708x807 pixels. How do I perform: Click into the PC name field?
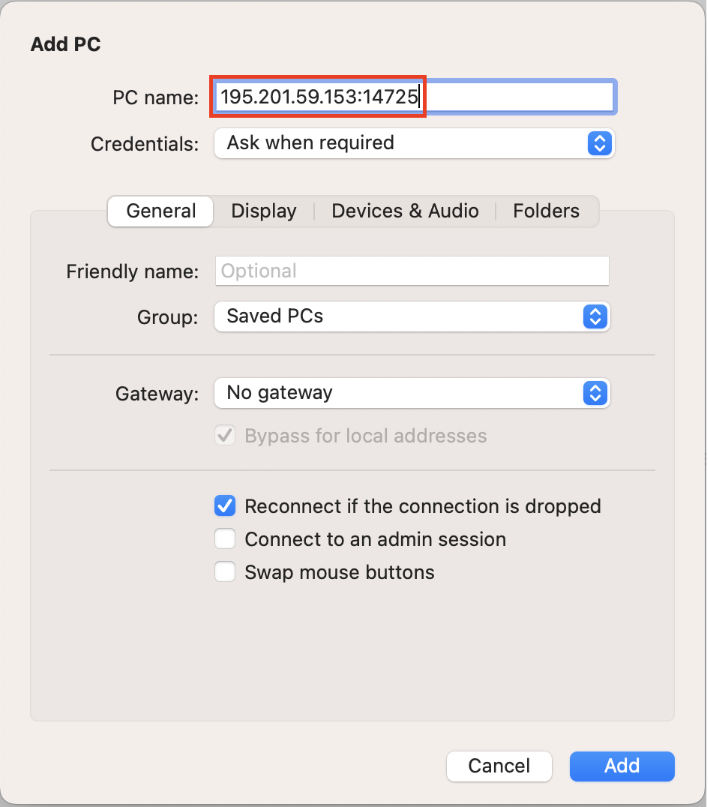413,97
